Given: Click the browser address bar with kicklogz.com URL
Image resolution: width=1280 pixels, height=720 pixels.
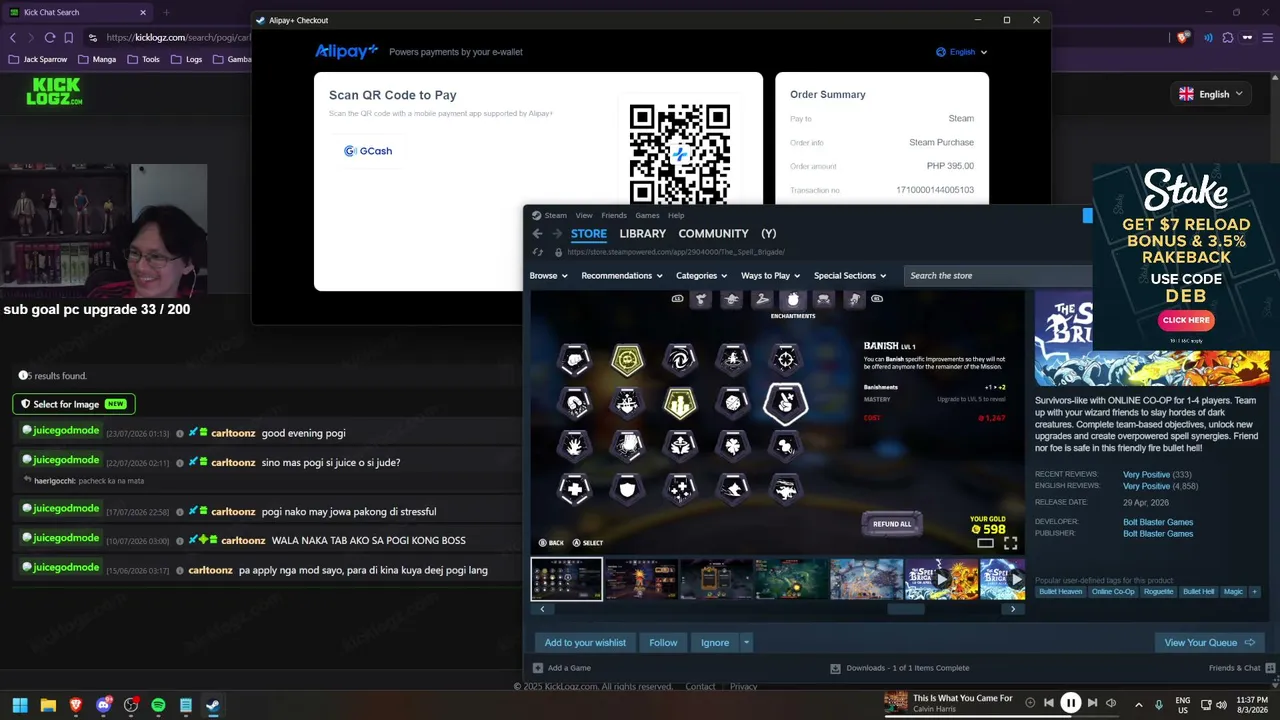Looking at the screenshot, I should coord(170,37).
